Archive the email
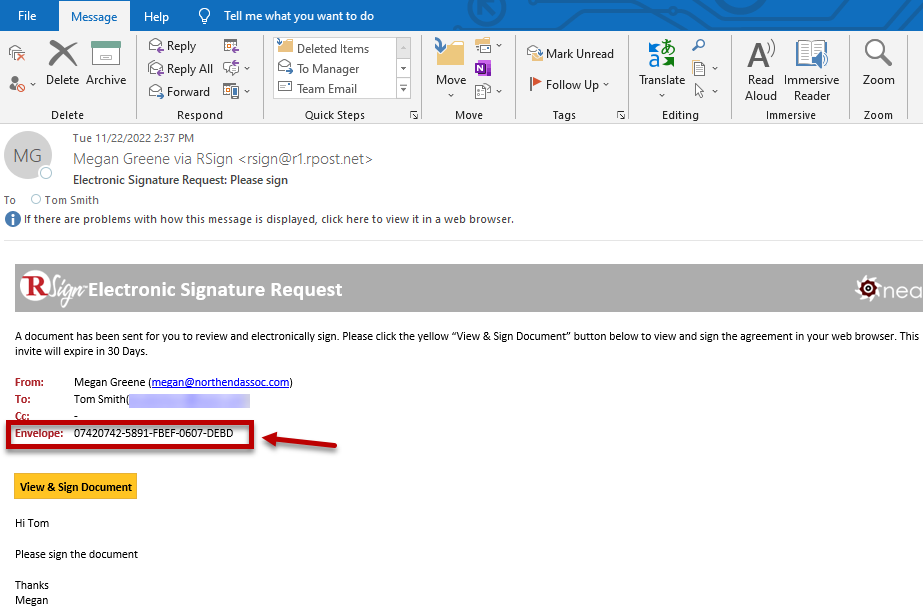The image size is (923, 610). [106, 64]
